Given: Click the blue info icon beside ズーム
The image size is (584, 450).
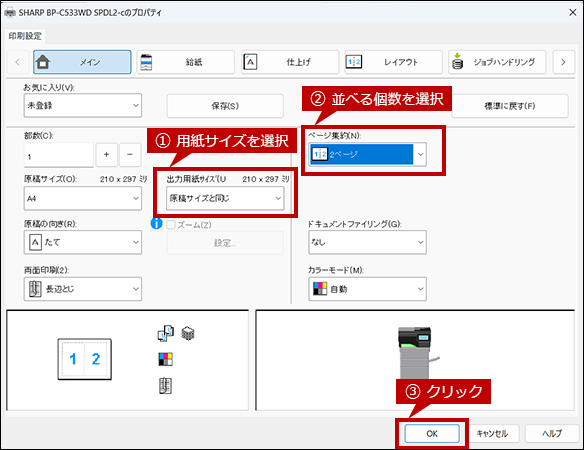Looking at the screenshot, I should pyautogui.click(x=156, y=224).
